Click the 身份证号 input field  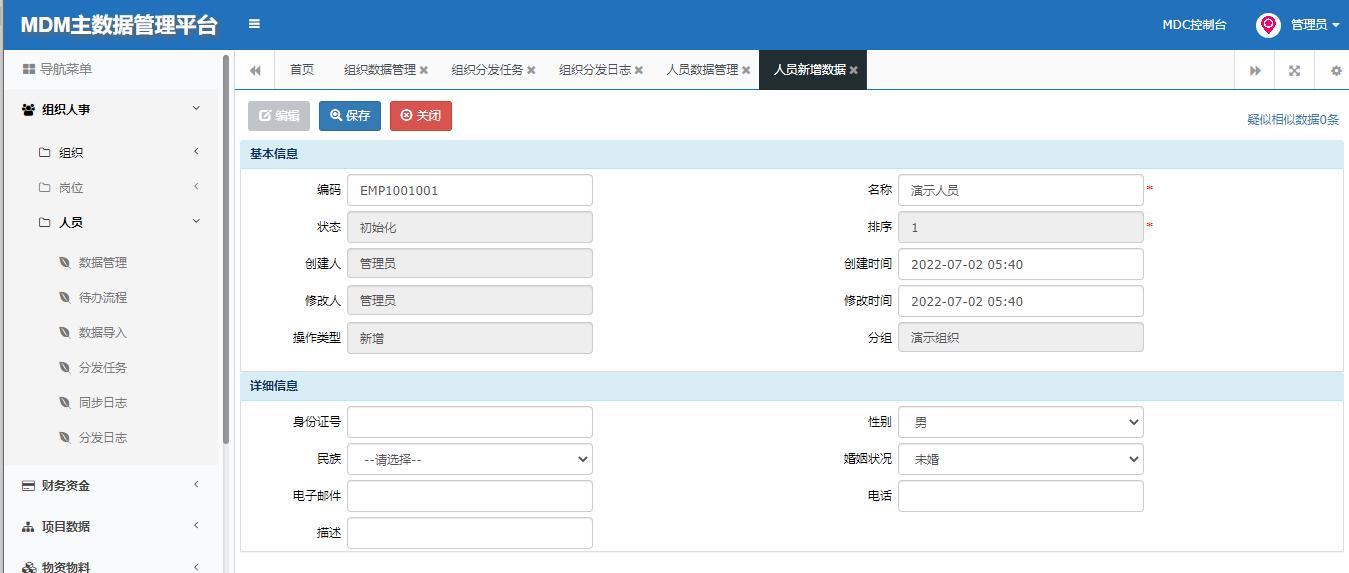469,422
